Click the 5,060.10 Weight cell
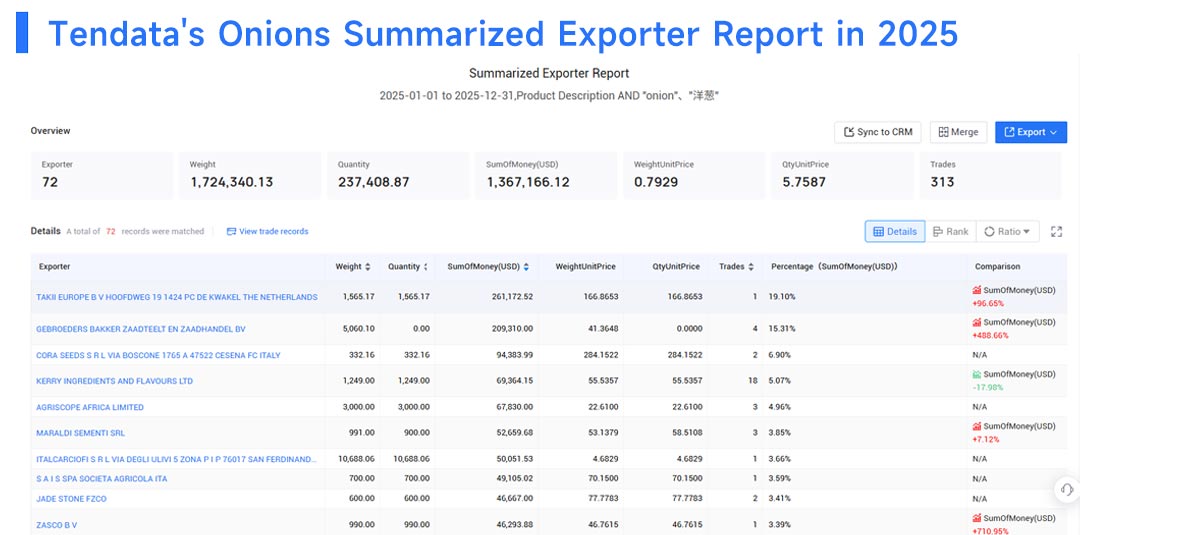The image size is (1190, 535). click(358, 329)
